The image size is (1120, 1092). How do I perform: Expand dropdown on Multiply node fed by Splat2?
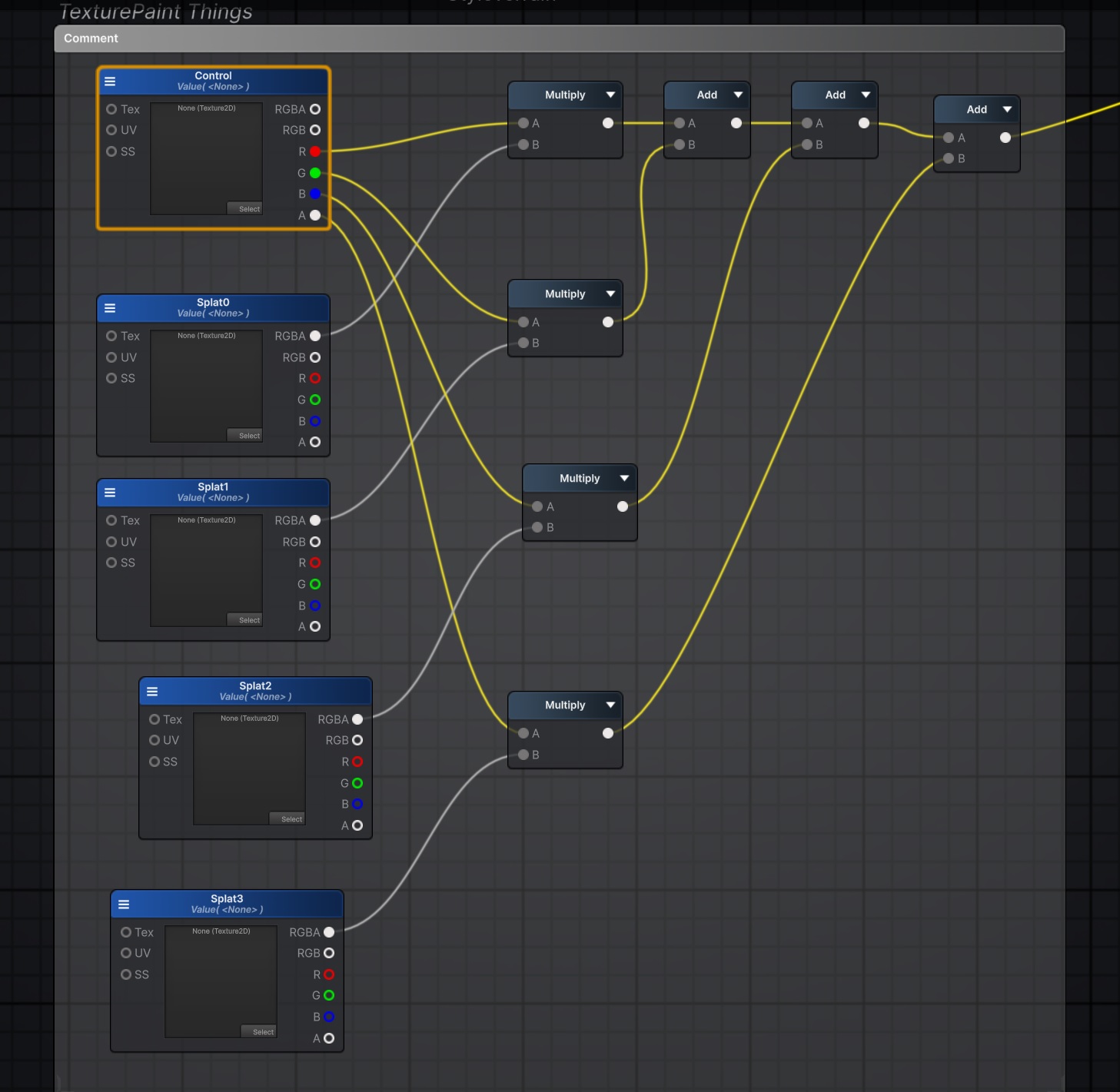click(624, 478)
